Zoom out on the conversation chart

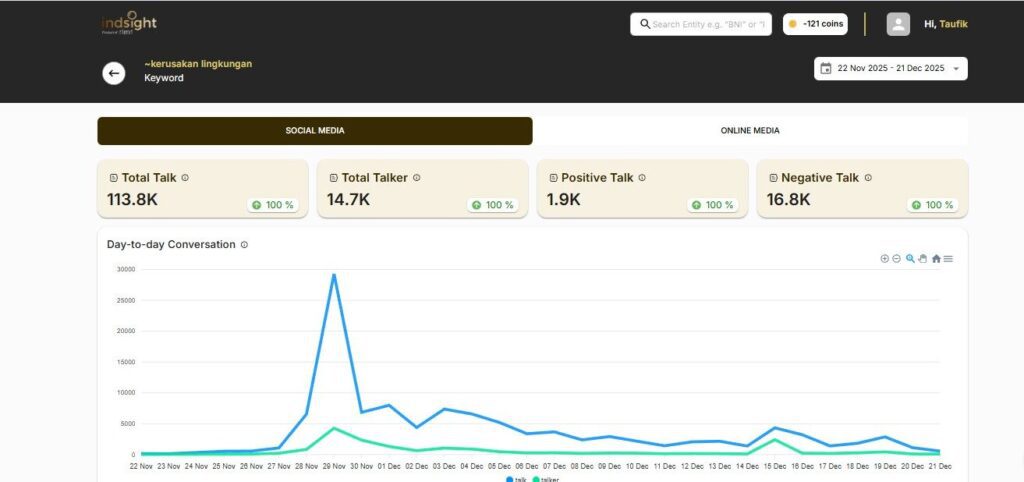[896, 258]
